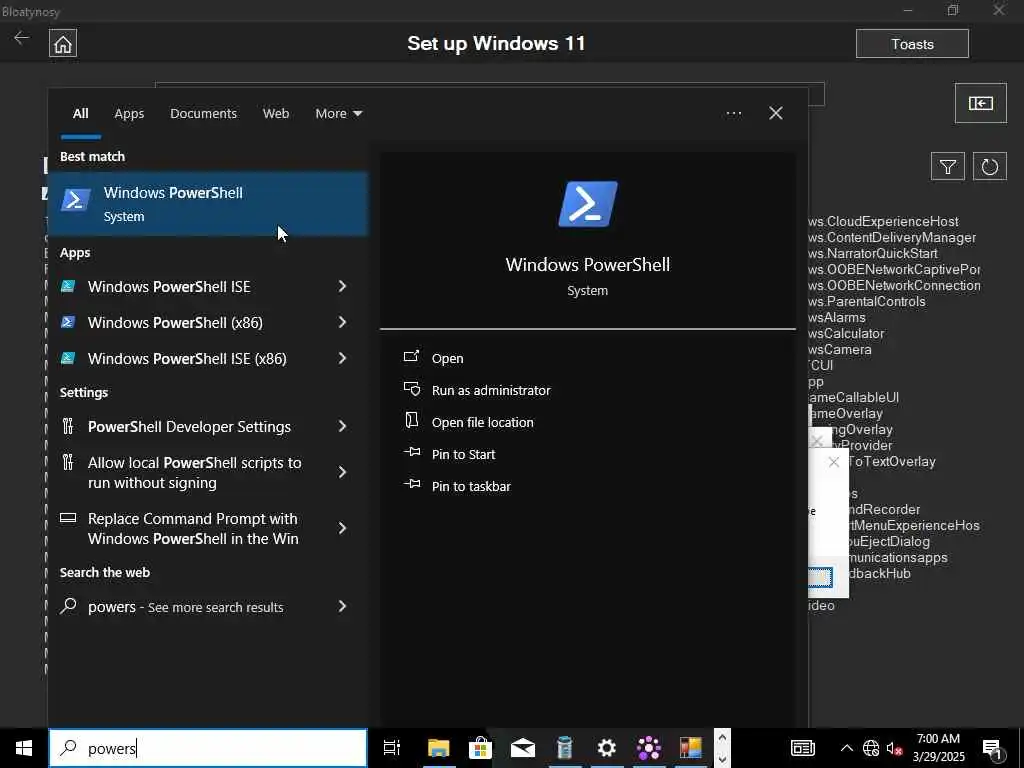Close the search panel with the X
1024x768 pixels.
(x=775, y=114)
